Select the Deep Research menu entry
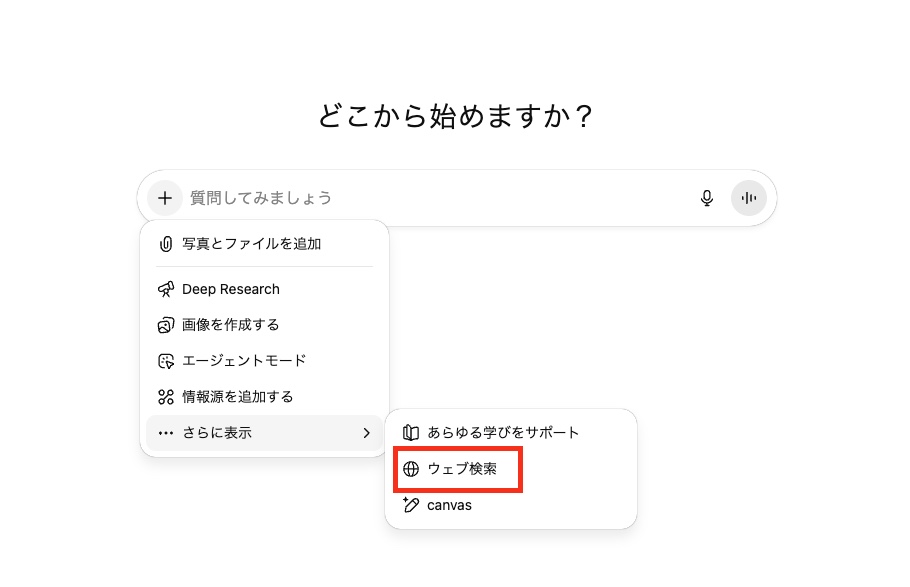910x587 pixels. click(231, 289)
